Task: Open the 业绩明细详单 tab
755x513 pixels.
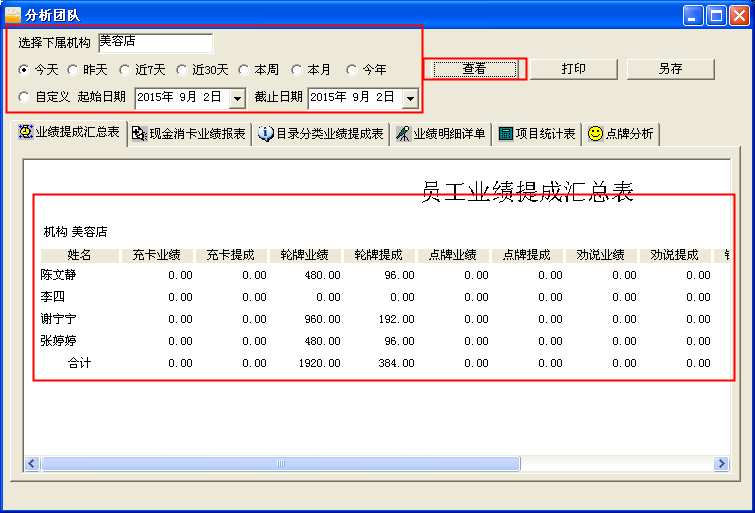Action: (x=441, y=133)
